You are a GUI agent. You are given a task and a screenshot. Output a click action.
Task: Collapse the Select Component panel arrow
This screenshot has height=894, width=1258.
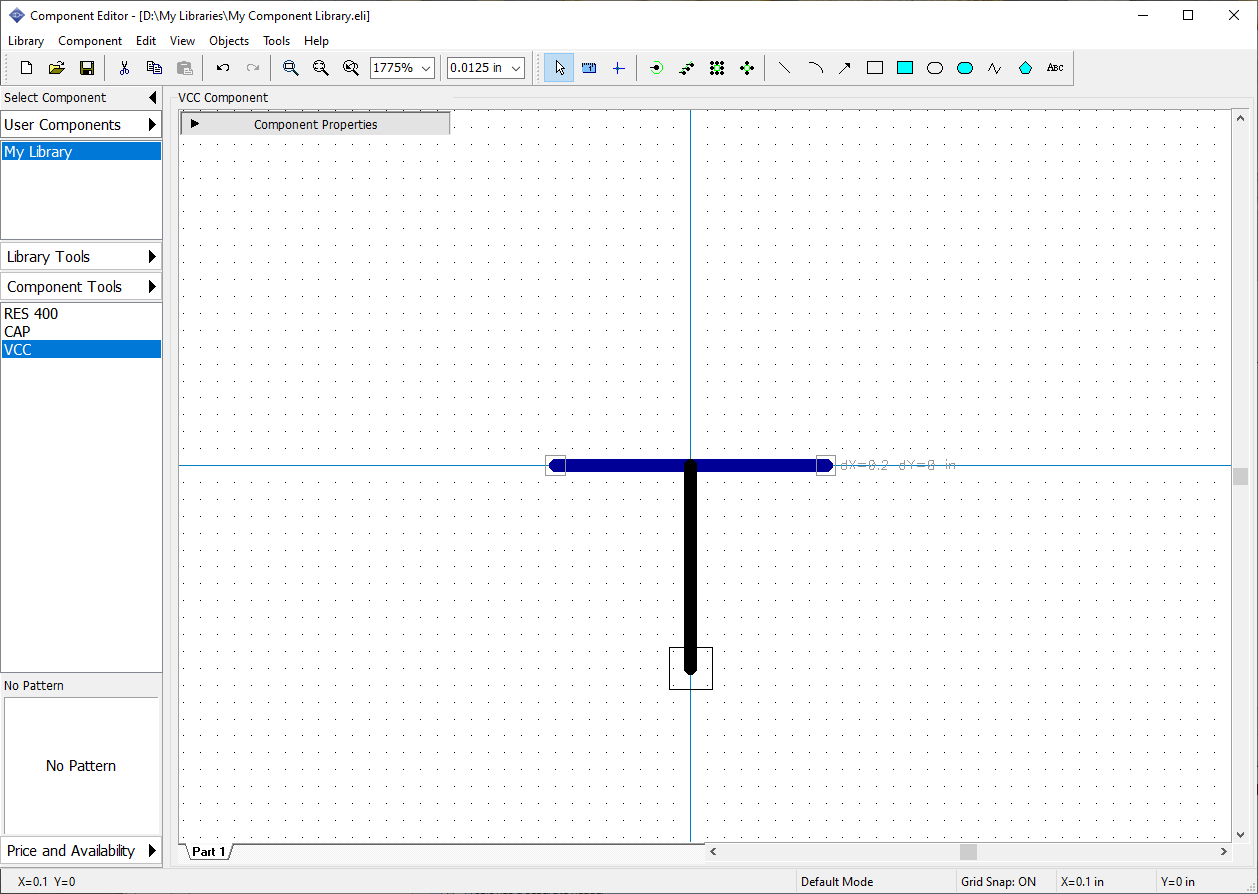[152, 98]
